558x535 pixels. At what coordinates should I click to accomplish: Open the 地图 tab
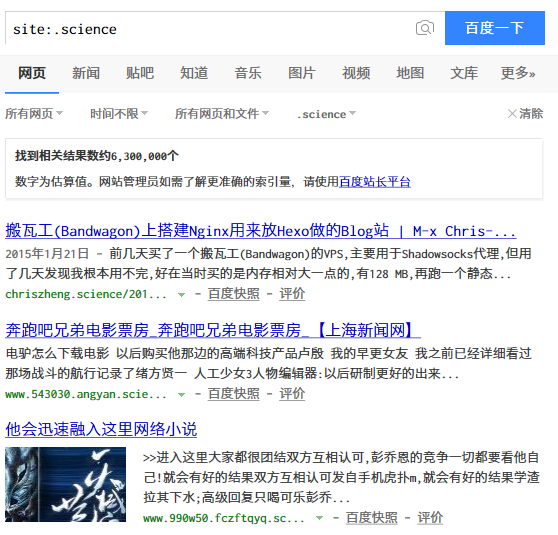410,73
